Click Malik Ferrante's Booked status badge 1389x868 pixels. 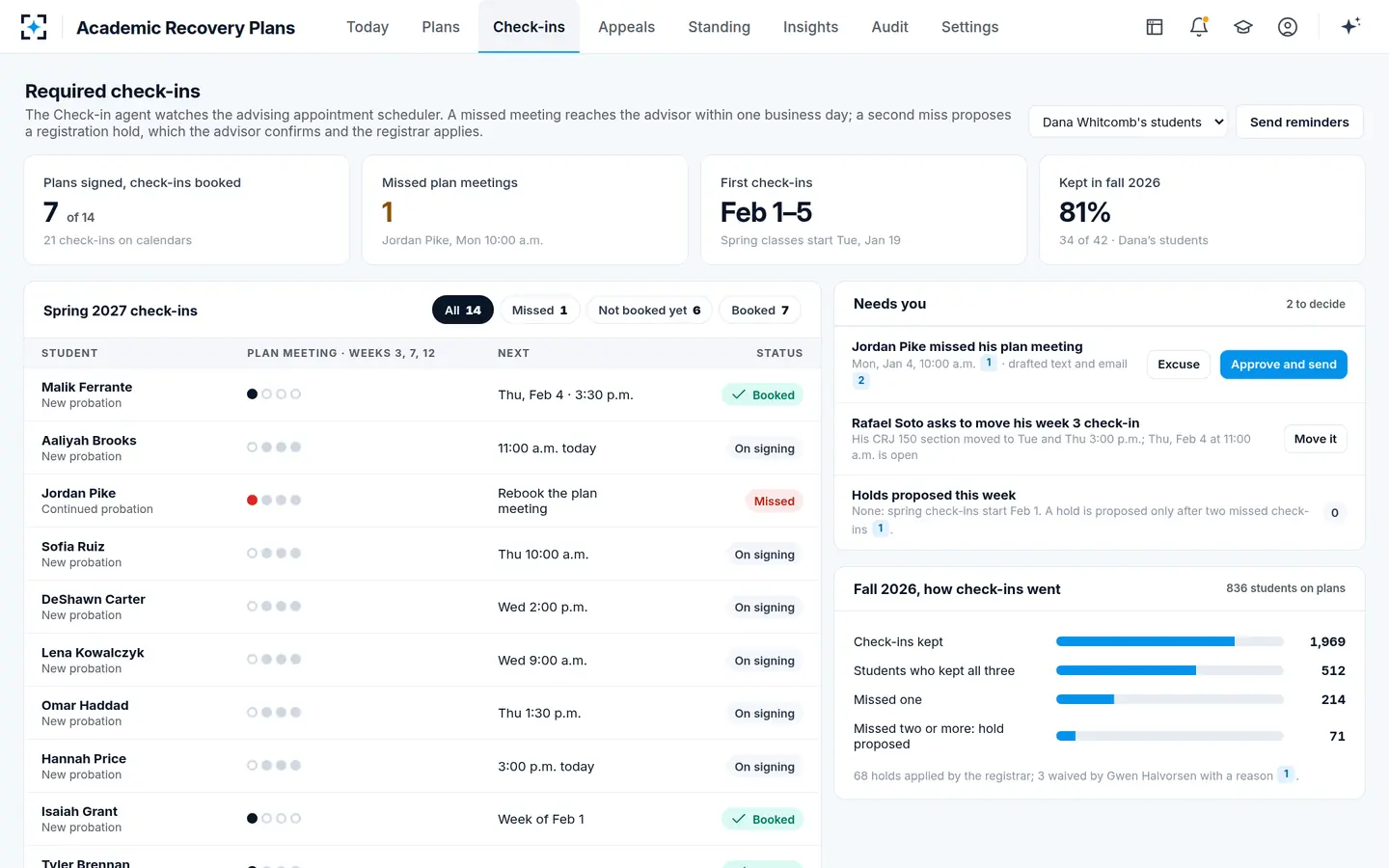762,394
